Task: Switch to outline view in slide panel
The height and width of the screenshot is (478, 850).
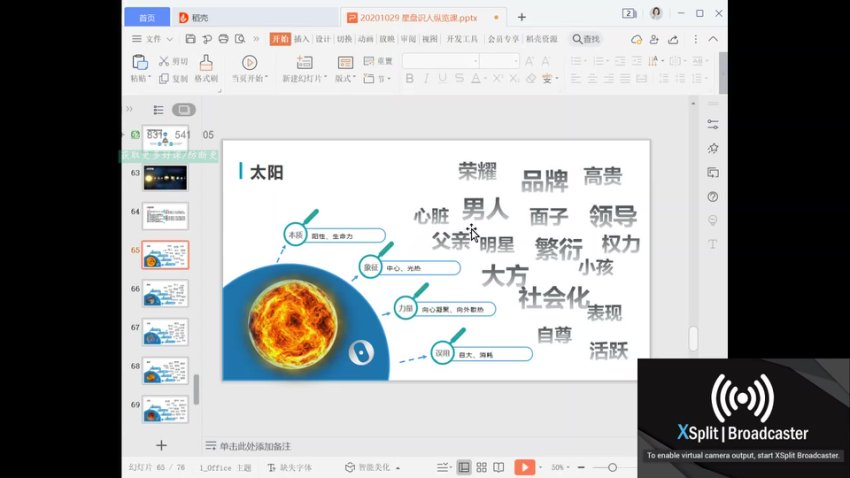Action: coord(158,110)
